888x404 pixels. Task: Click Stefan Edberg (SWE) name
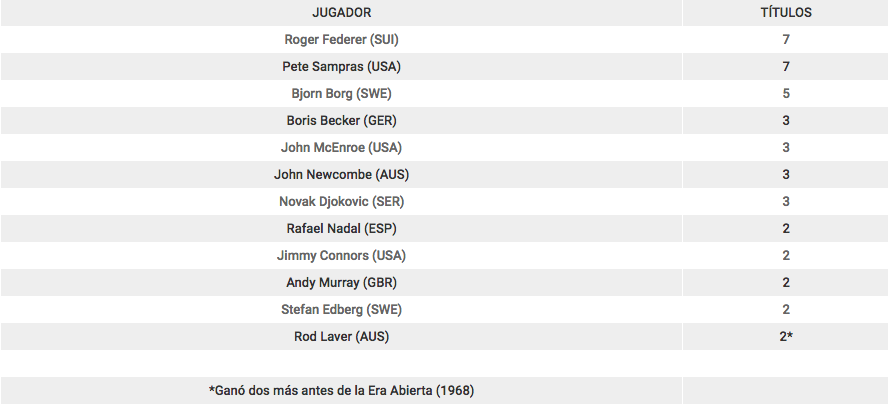point(341,309)
